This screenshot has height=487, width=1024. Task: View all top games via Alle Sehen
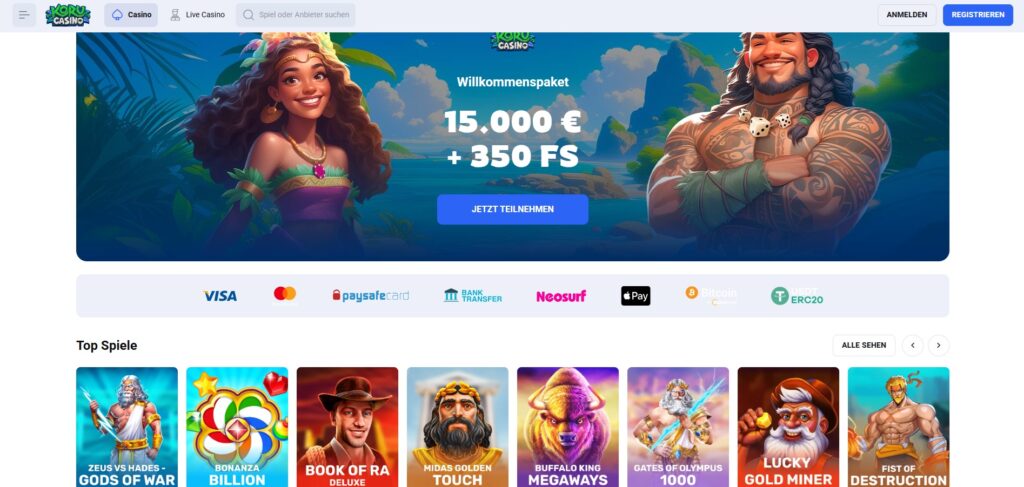[x=863, y=345]
